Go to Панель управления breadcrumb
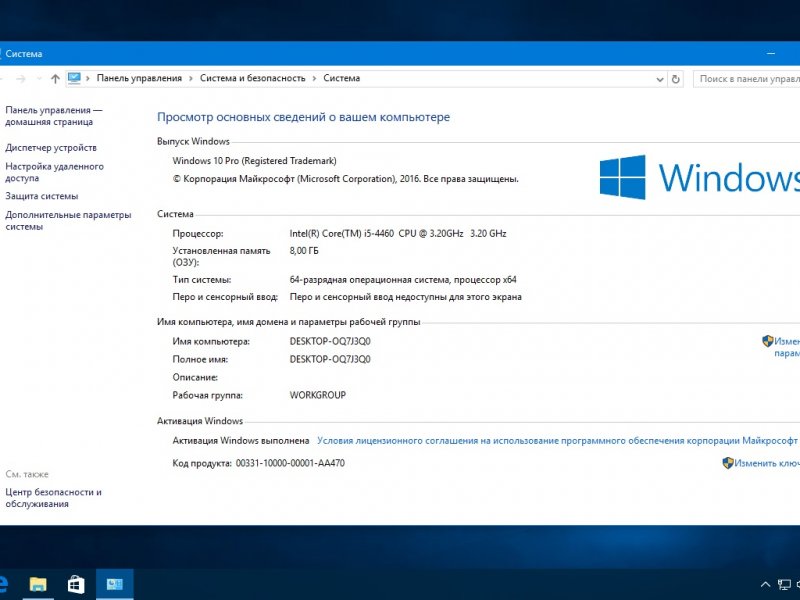This screenshot has height=600, width=800. (139, 78)
